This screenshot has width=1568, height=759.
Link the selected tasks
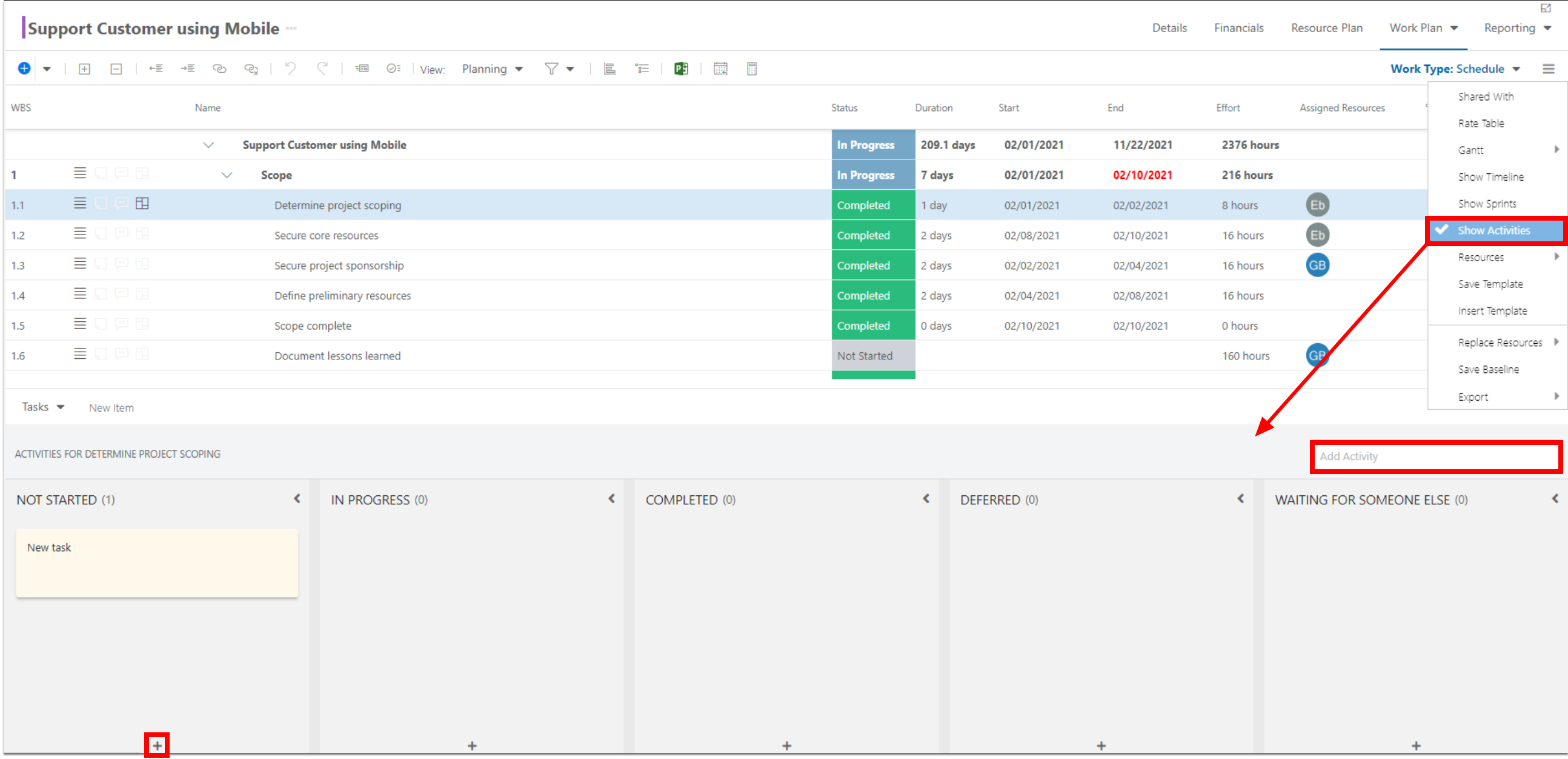[x=219, y=69]
